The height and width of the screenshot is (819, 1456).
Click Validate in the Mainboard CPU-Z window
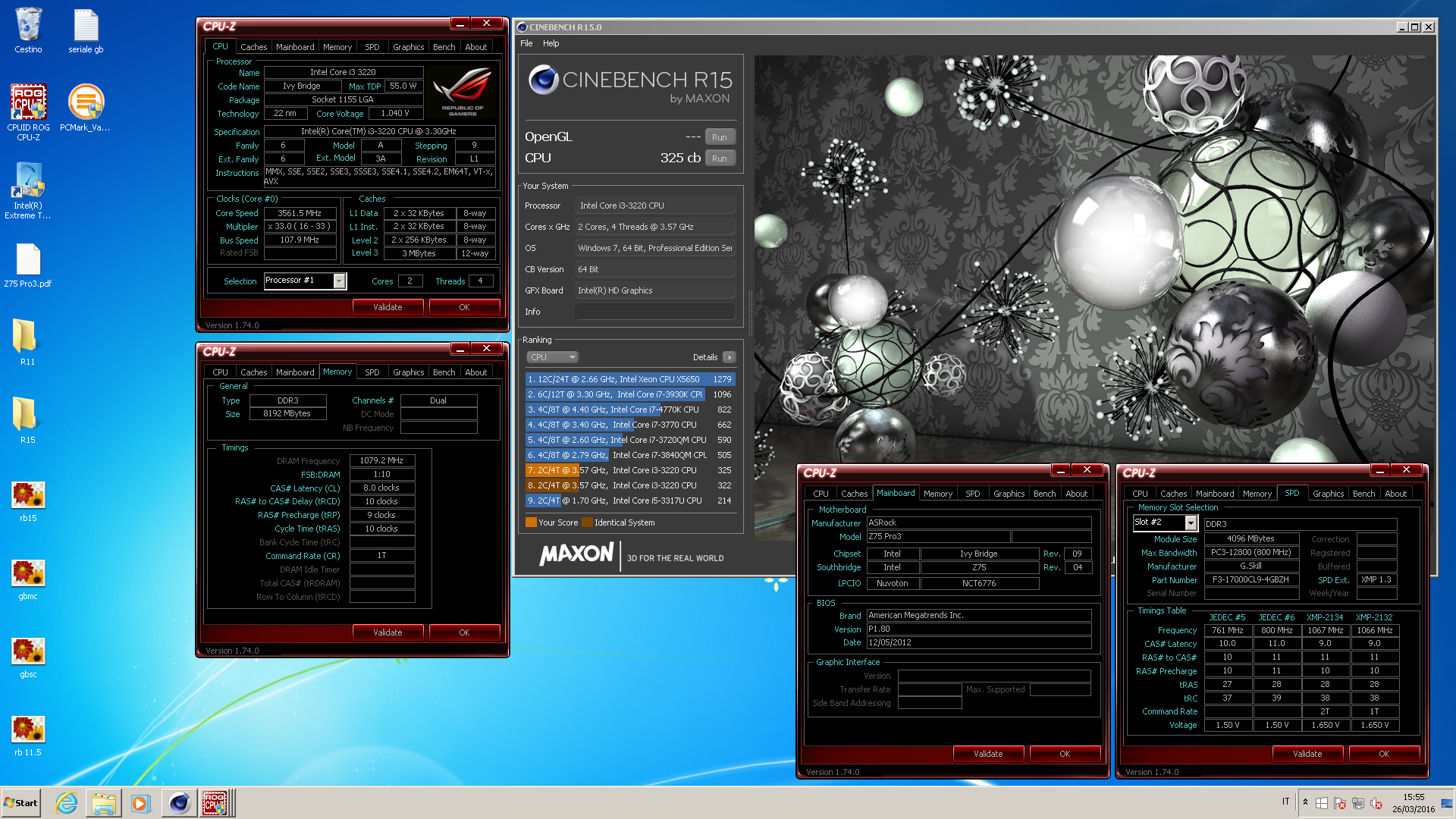point(988,754)
